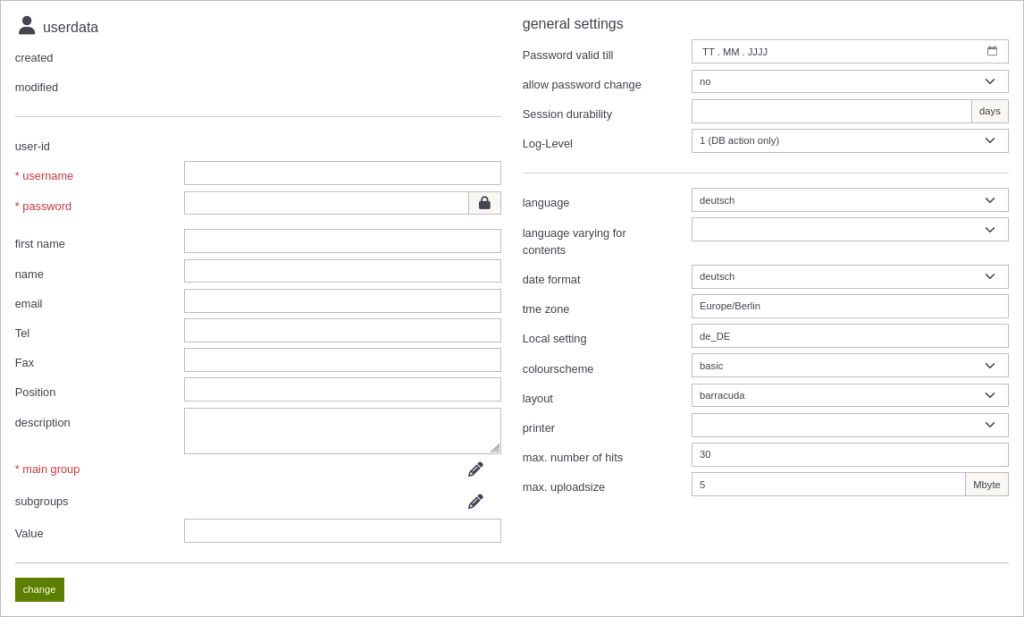Click the lock icon beside password field

pyautogui.click(x=485, y=203)
